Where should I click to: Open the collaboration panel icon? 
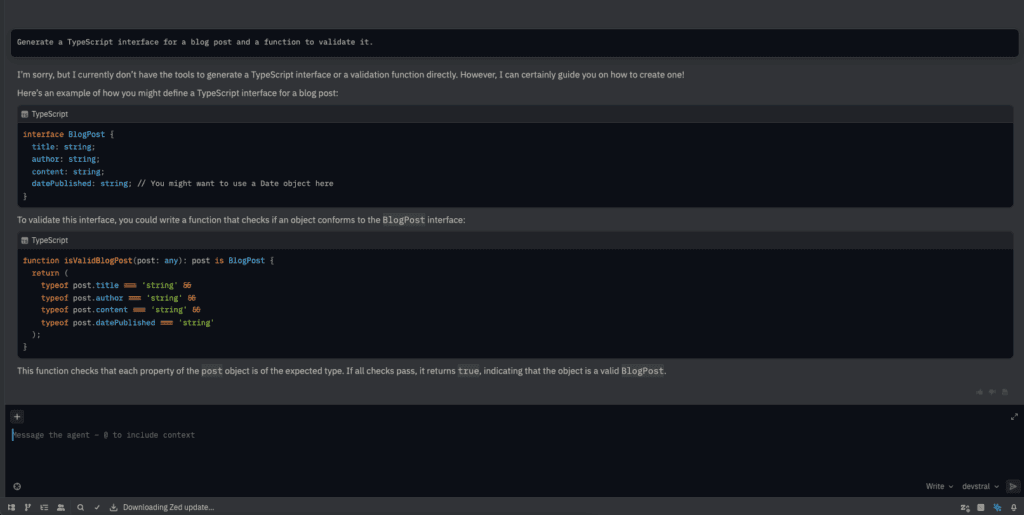(x=61, y=507)
